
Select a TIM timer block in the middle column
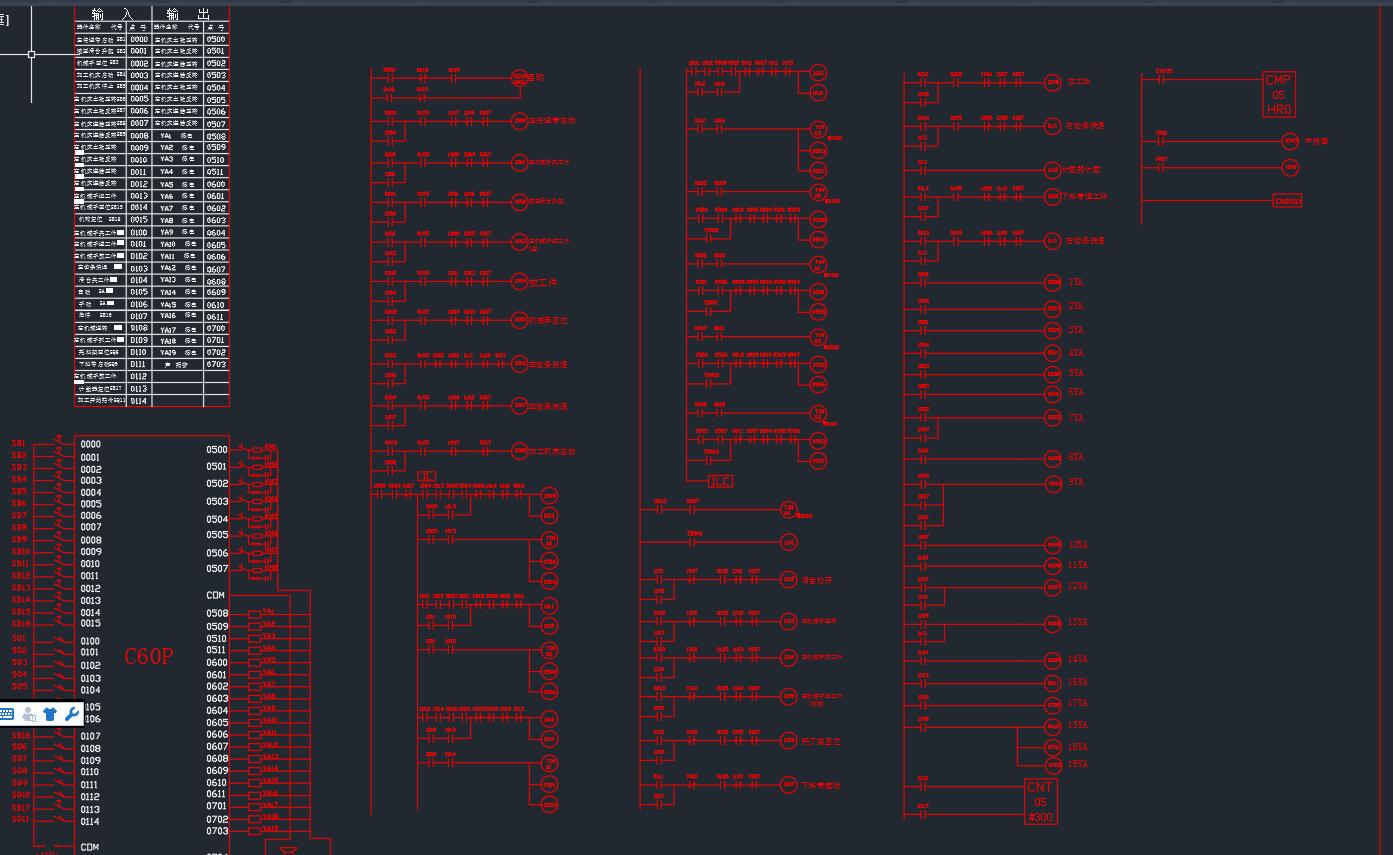(x=818, y=130)
